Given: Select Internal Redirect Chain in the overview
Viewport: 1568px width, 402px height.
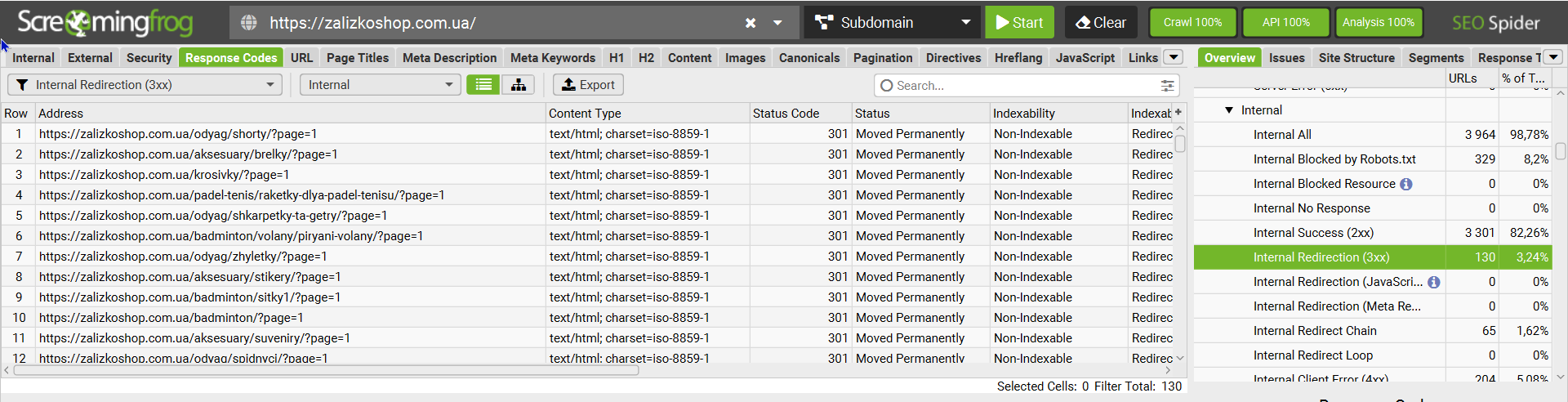Looking at the screenshot, I should [1315, 331].
